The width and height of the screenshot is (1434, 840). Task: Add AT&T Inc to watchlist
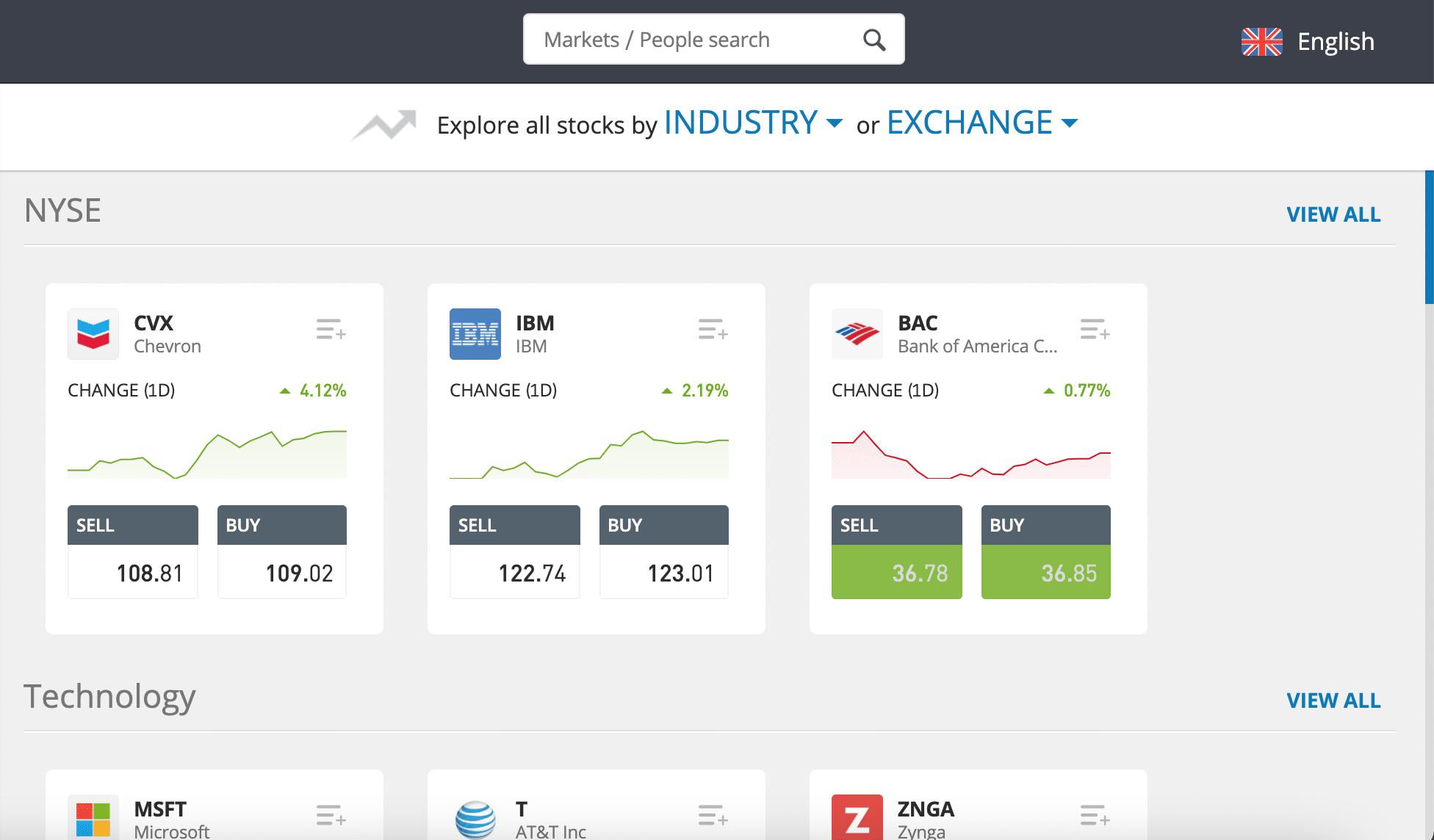click(x=713, y=815)
